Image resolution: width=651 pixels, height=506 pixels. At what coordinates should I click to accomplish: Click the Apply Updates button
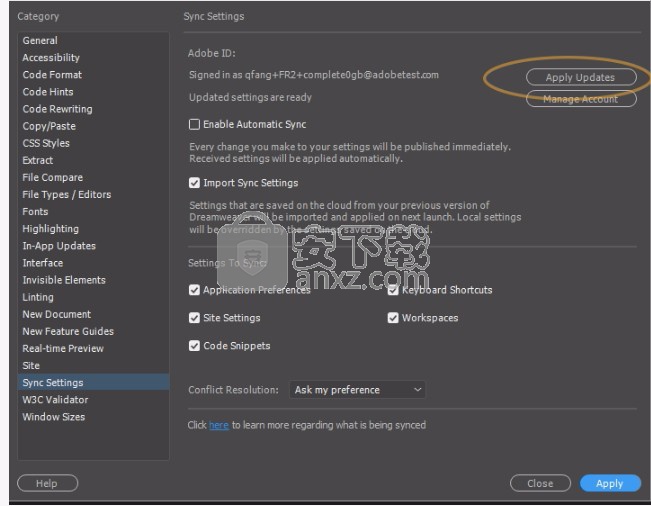(581, 77)
